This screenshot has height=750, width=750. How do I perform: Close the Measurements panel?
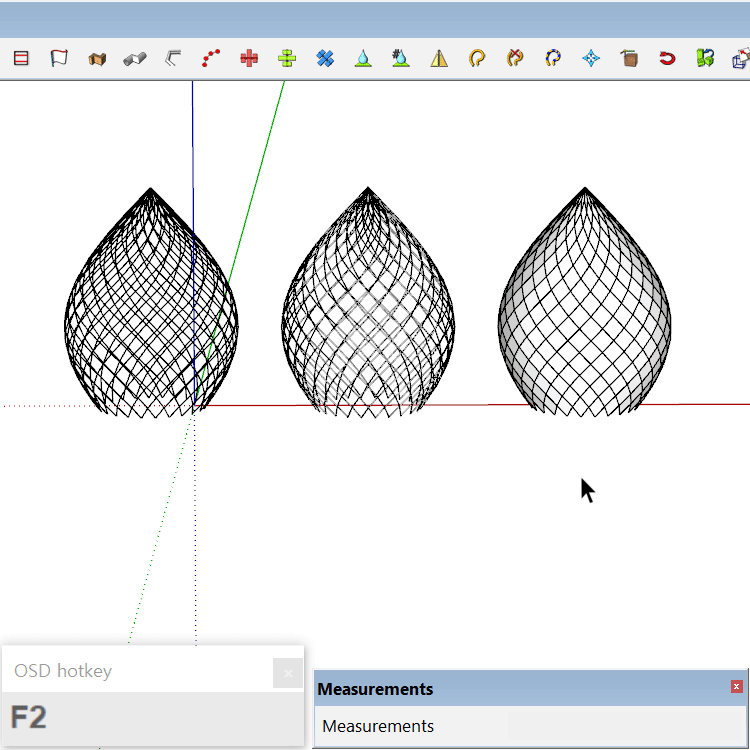[737, 687]
